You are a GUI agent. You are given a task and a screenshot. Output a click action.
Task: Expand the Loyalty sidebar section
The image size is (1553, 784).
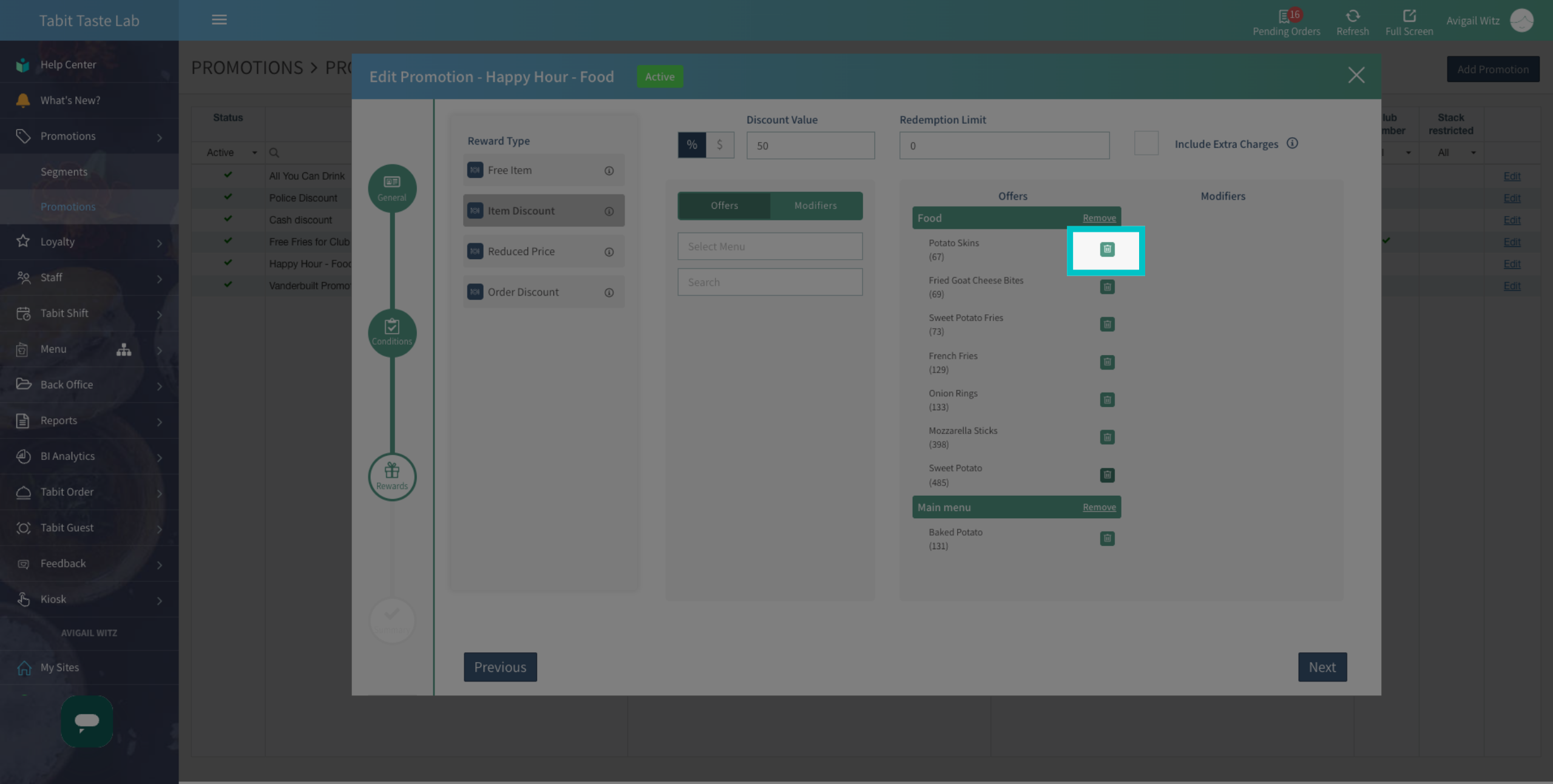click(x=89, y=242)
